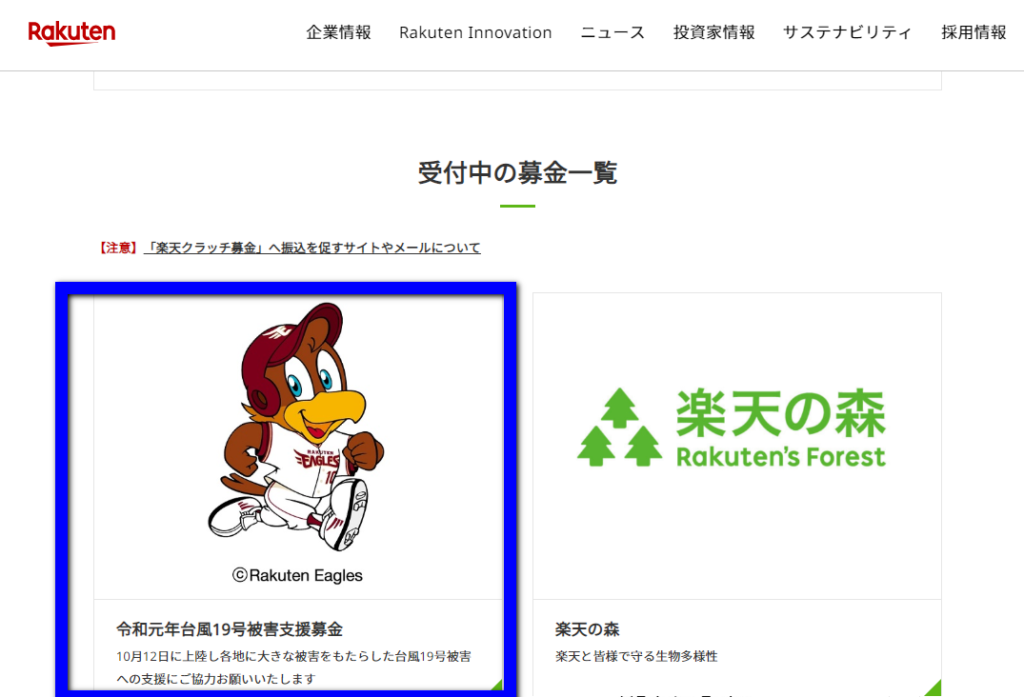Screen dimensions: 1024x697
Task: Open the 企業情報 menu
Action: pos(338,33)
